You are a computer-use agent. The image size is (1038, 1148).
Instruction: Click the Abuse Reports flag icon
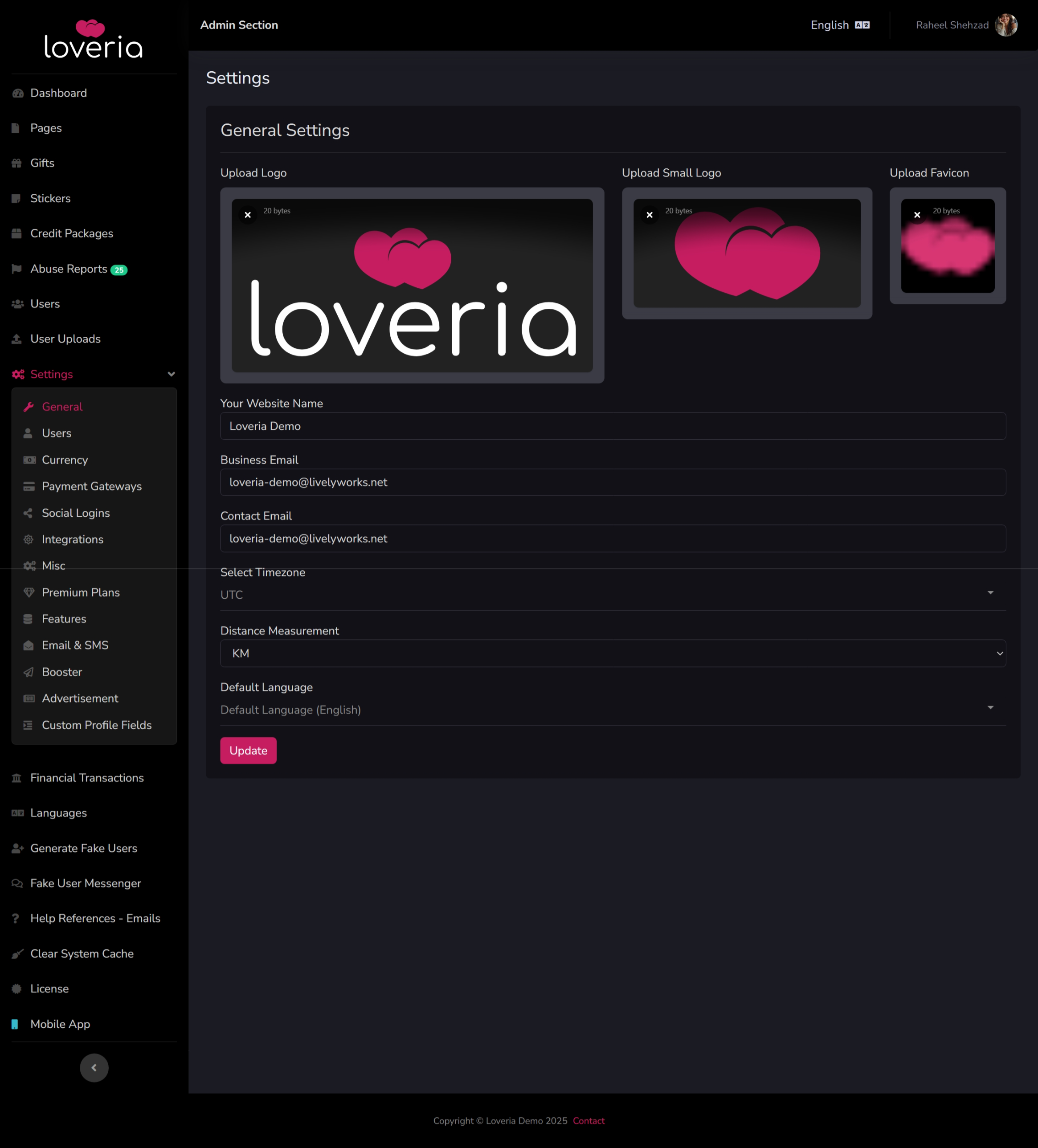pos(16,269)
